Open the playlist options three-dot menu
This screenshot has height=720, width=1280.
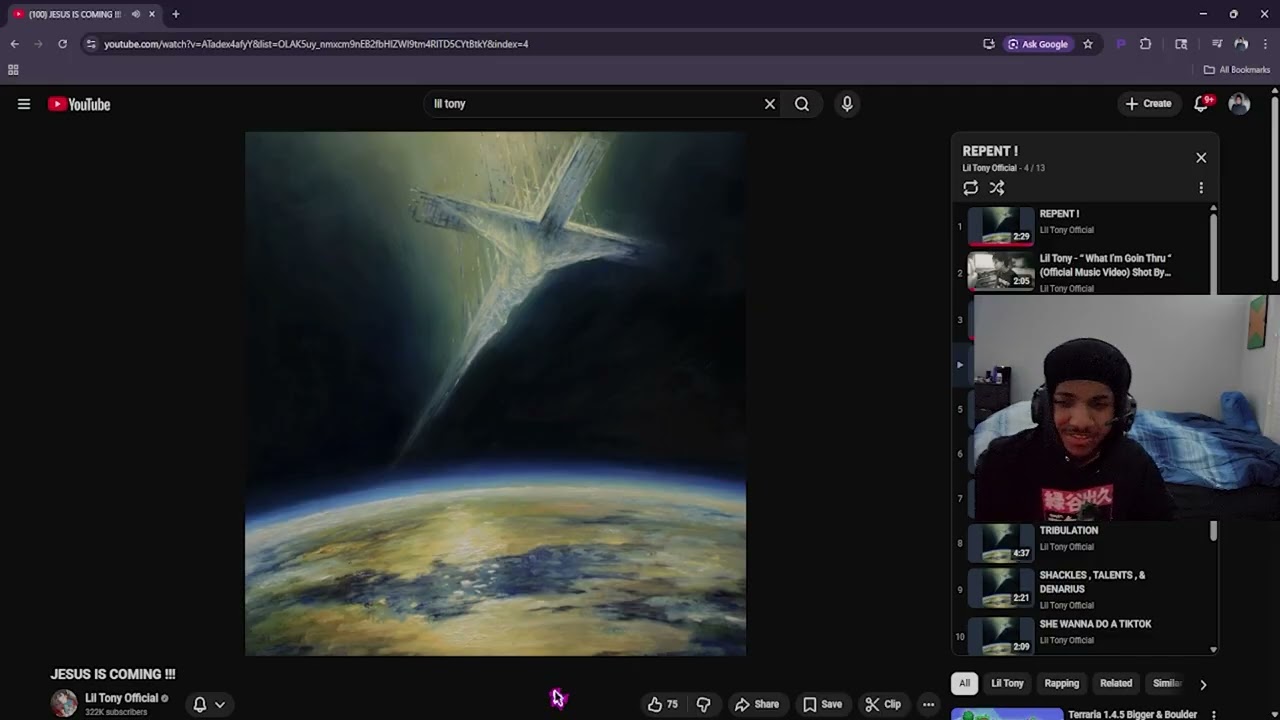click(x=1201, y=188)
